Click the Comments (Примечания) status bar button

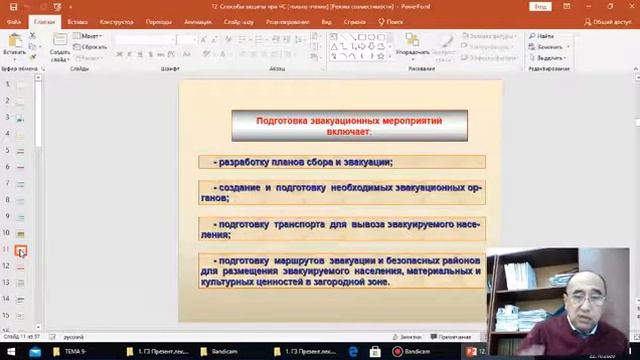(451, 337)
